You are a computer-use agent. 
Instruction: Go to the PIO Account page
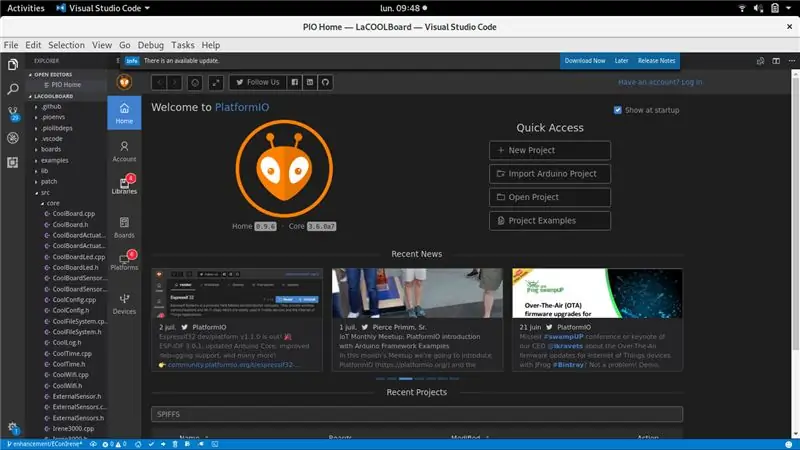[124, 151]
